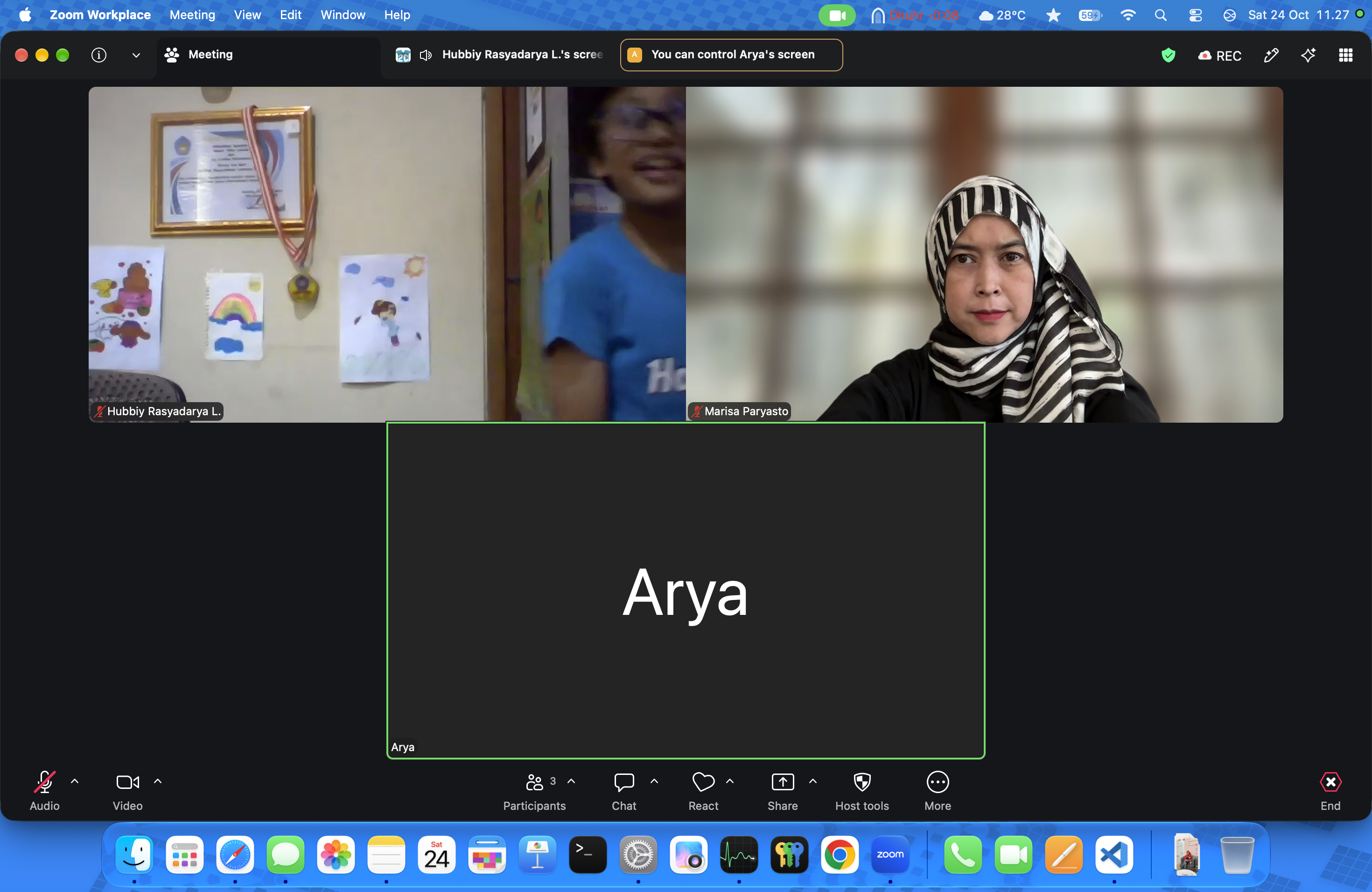Click You can control Arya's screen banner
Screen dimensions: 1372x892
[731, 55]
